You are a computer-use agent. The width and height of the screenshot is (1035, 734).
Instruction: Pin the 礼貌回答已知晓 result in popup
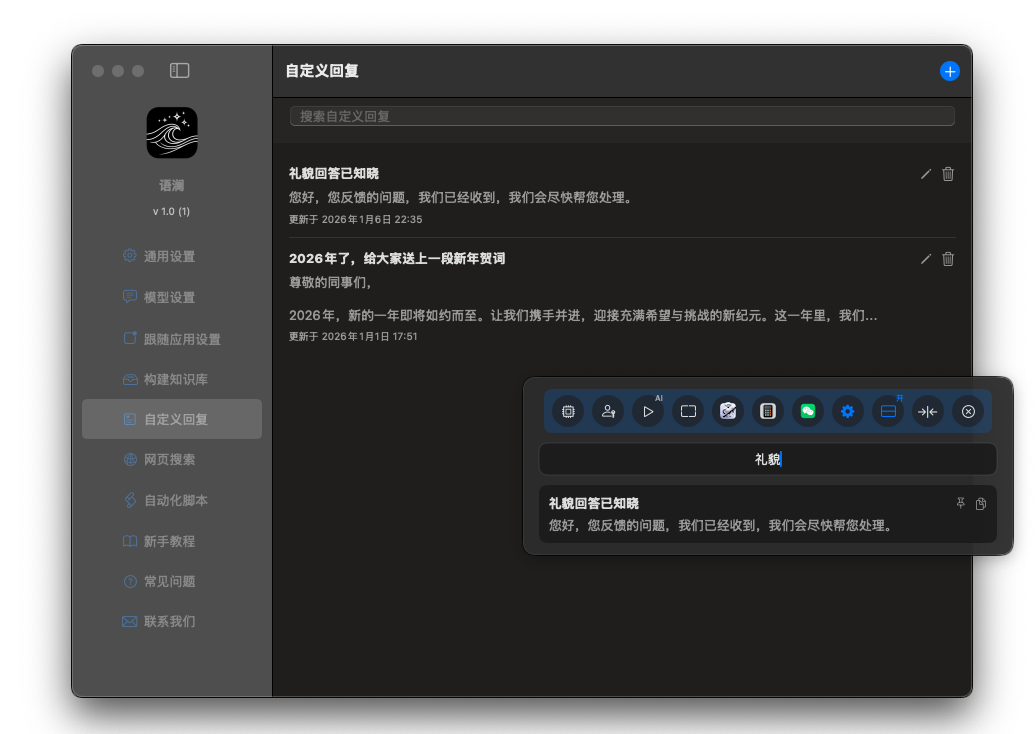(x=961, y=504)
